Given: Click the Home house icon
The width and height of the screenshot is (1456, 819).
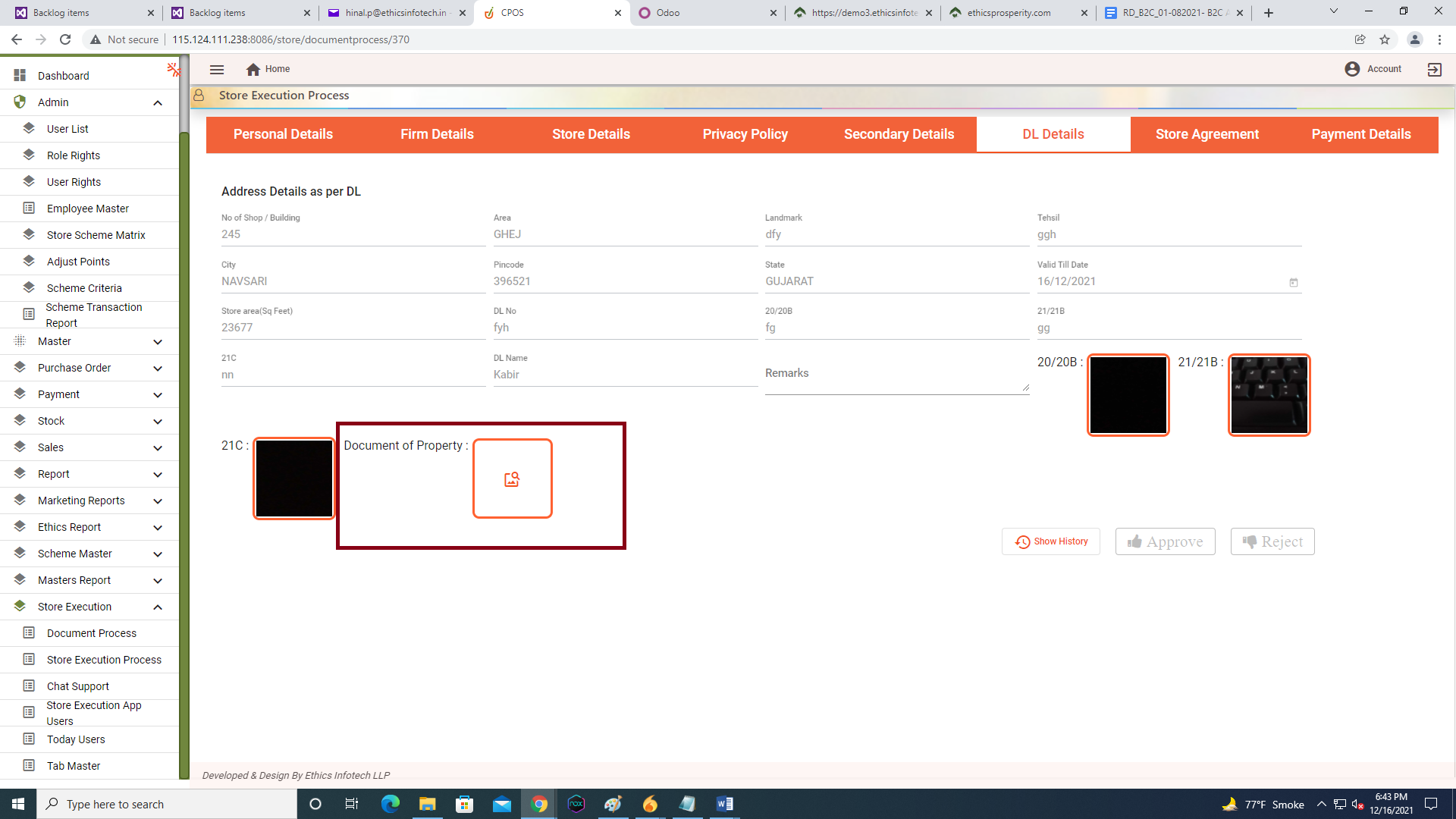Looking at the screenshot, I should pyautogui.click(x=253, y=69).
